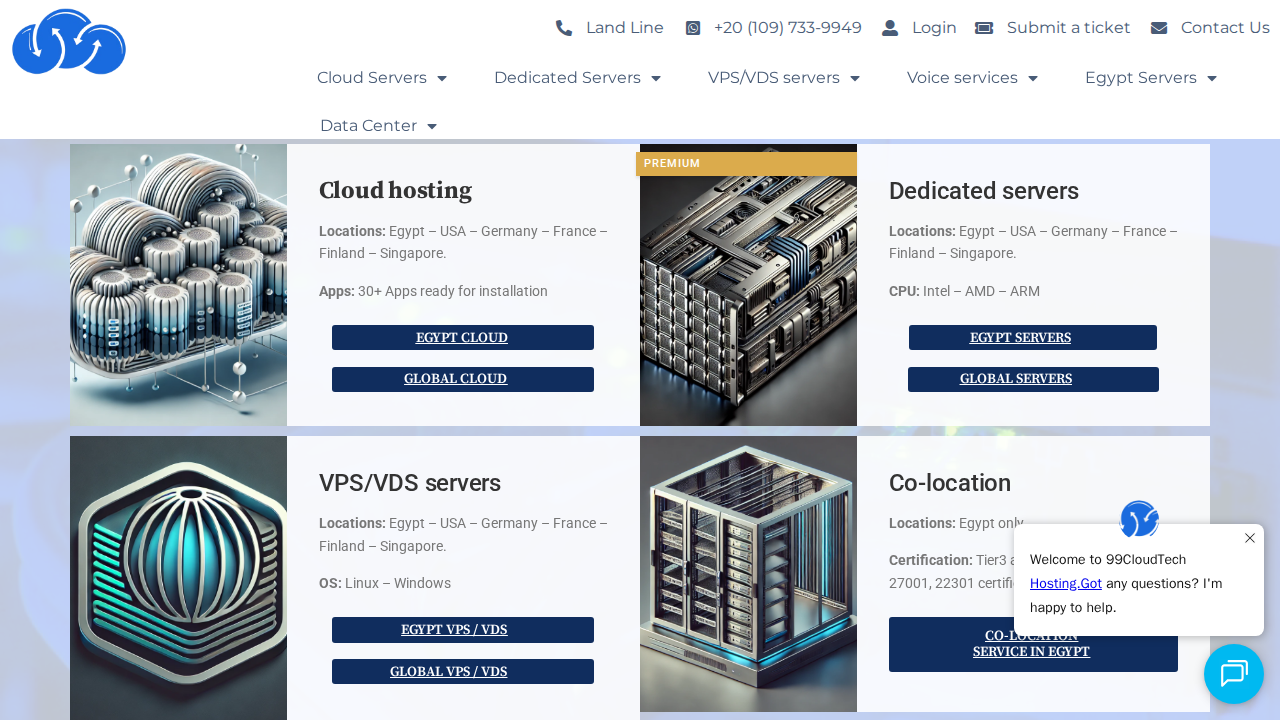Click the EGYPT VPS / VDS button

coord(463,630)
